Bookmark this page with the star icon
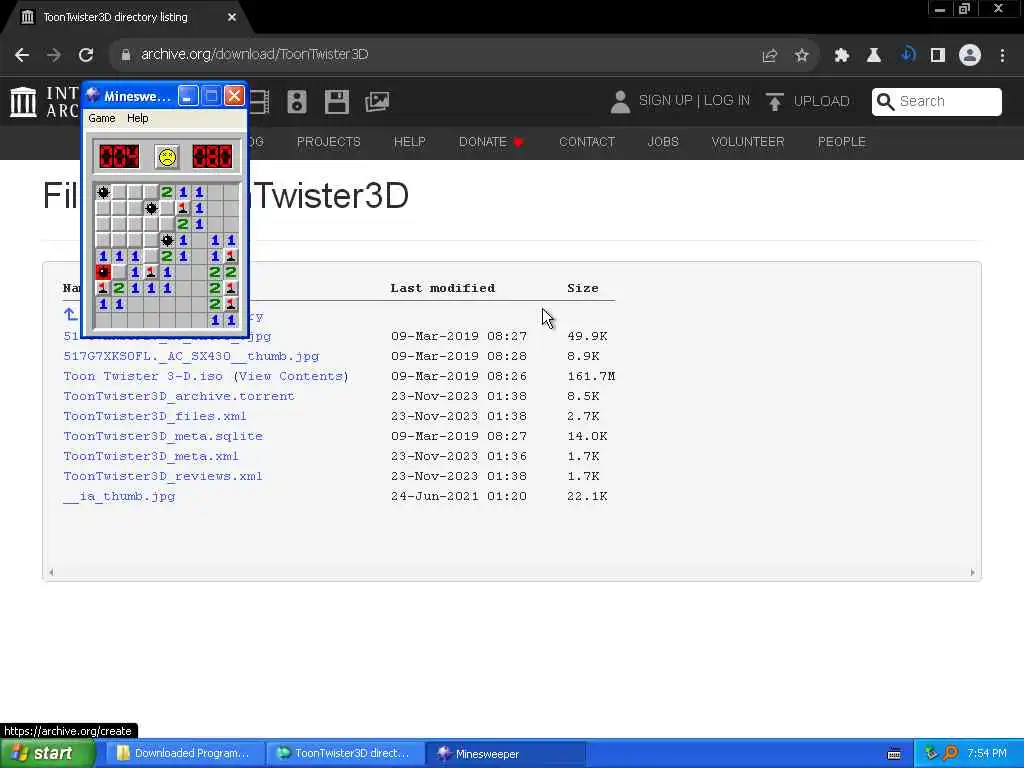Screen dimensions: 1024x768 click(x=801, y=56)
